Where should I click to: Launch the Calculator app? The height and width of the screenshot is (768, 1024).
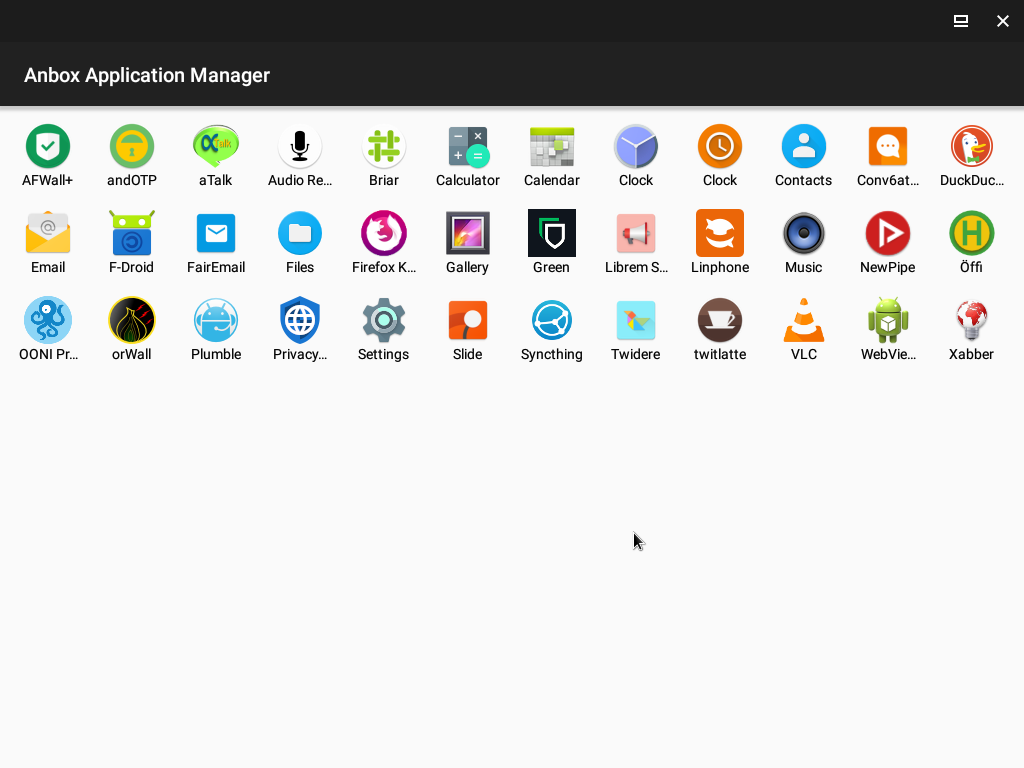pyautogui.click(x=468, y=147)
